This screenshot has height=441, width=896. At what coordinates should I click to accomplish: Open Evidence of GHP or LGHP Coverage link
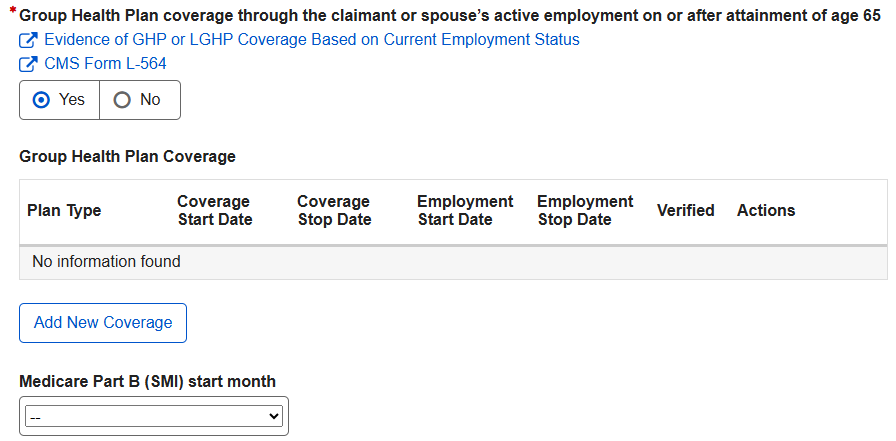311,40
